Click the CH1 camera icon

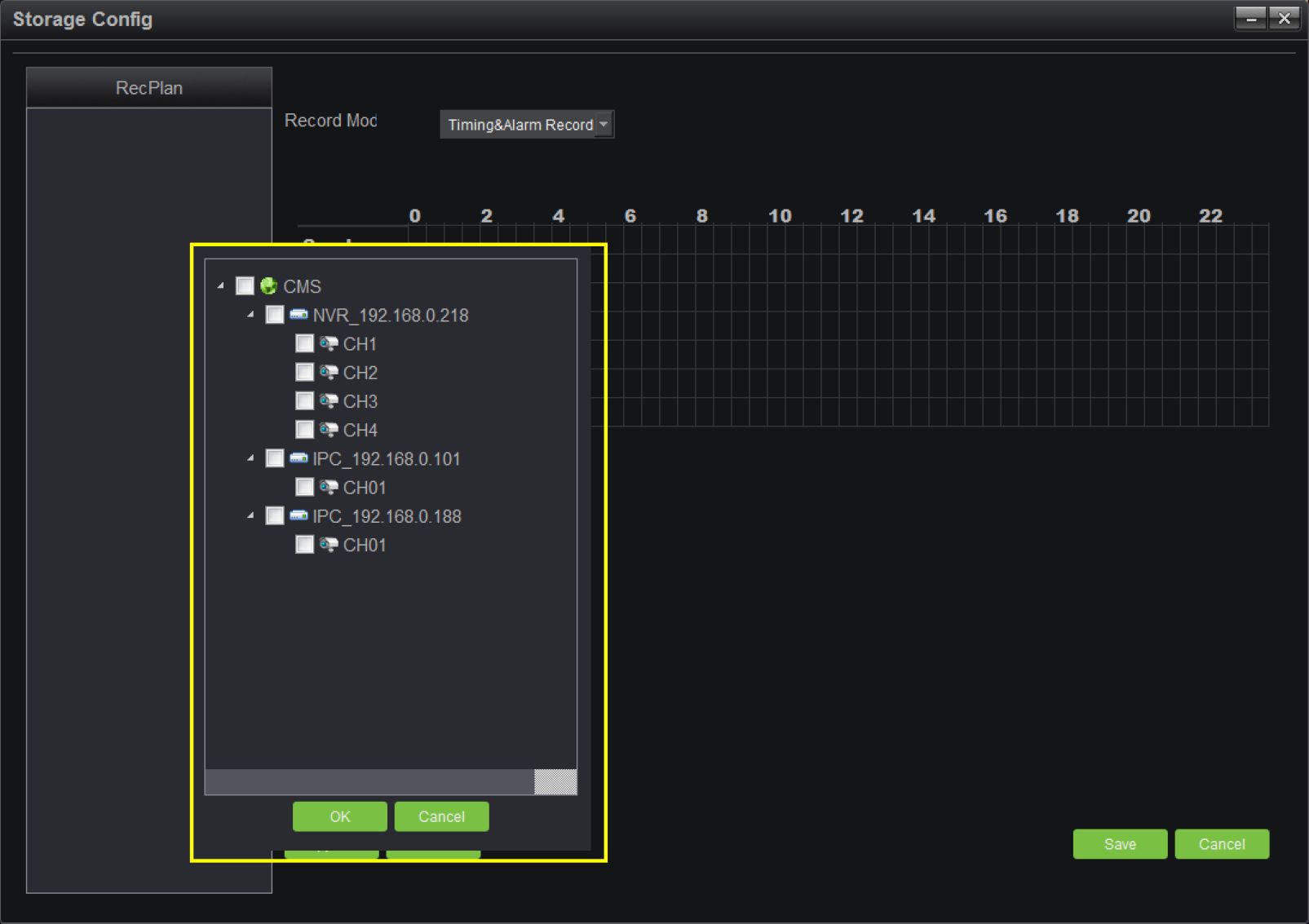coord(329,343)
